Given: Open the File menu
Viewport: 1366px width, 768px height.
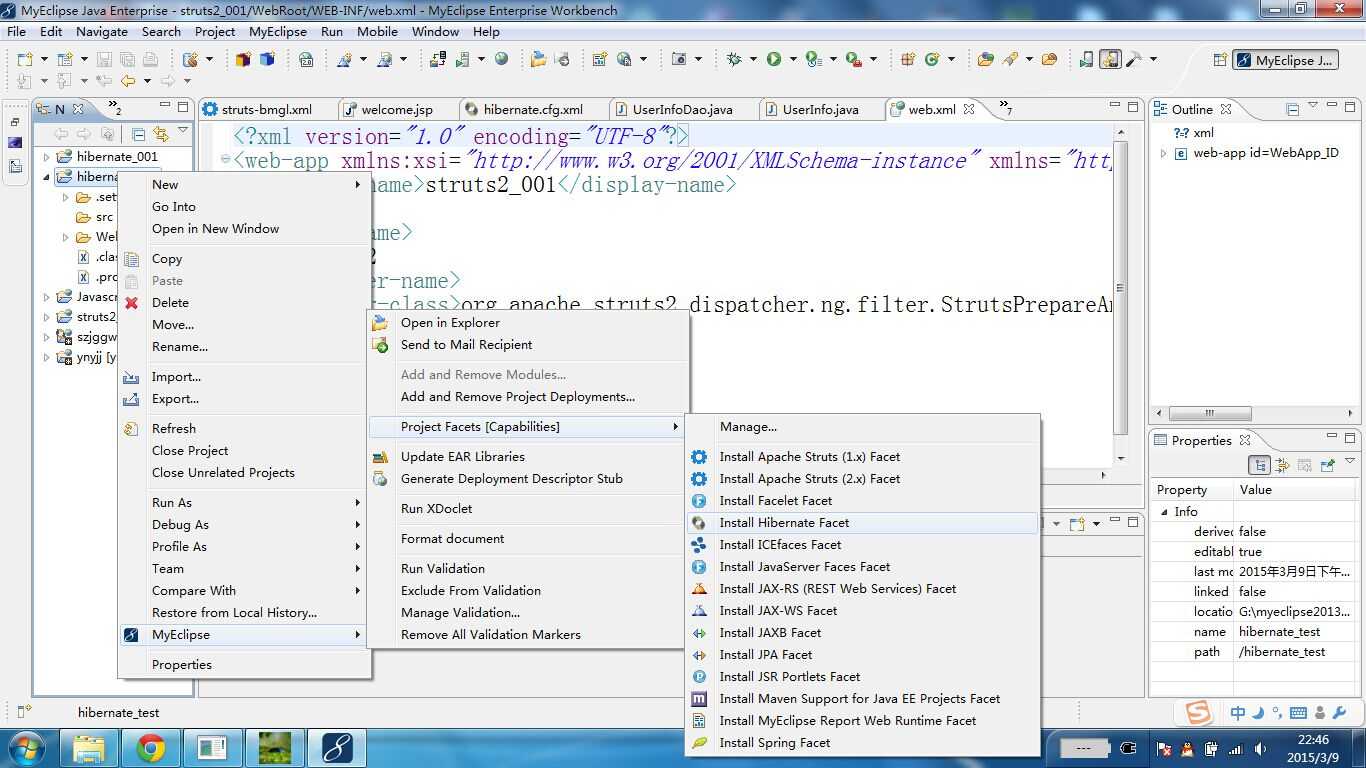Looking at the screenshot, I should click(x=16, y=31).
